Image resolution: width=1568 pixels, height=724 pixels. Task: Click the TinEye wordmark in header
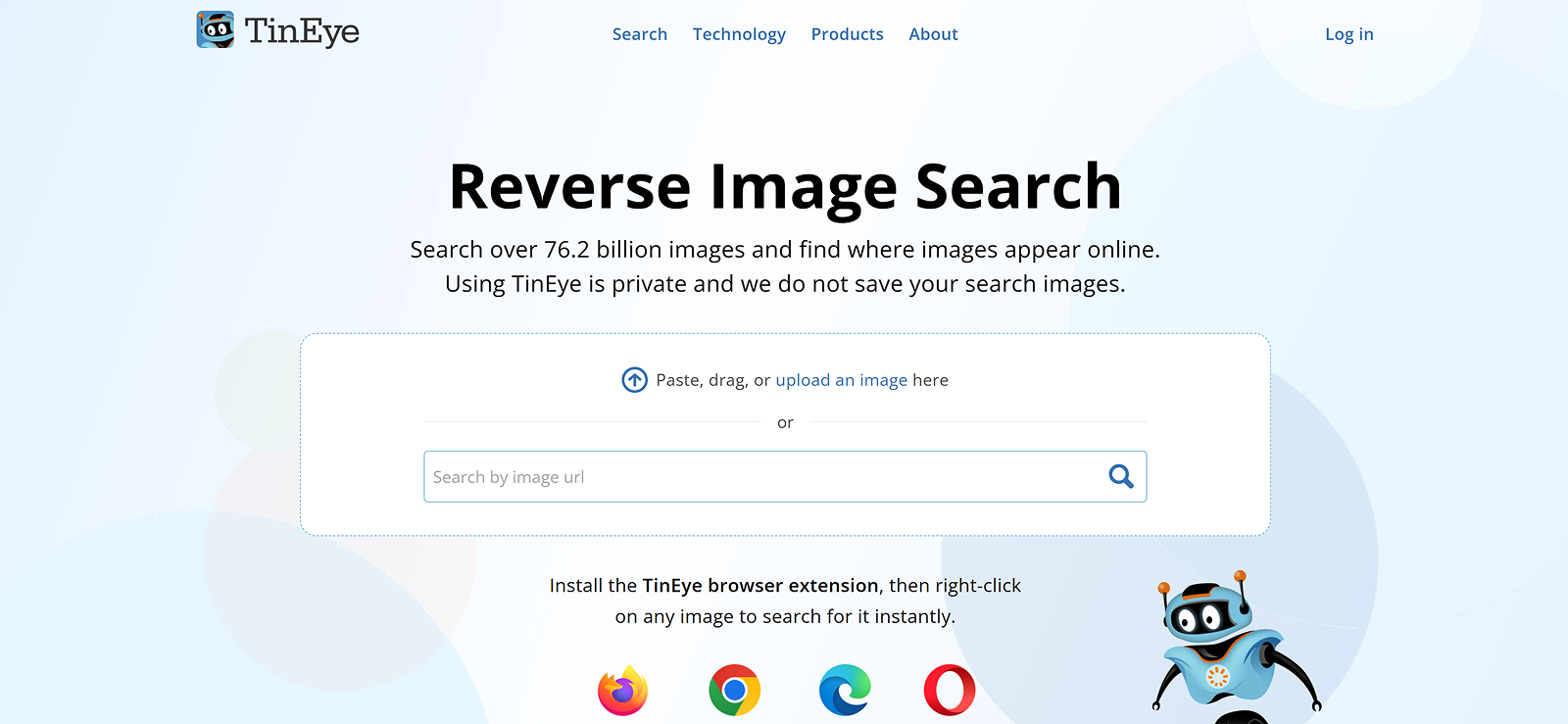pos(302,31)
